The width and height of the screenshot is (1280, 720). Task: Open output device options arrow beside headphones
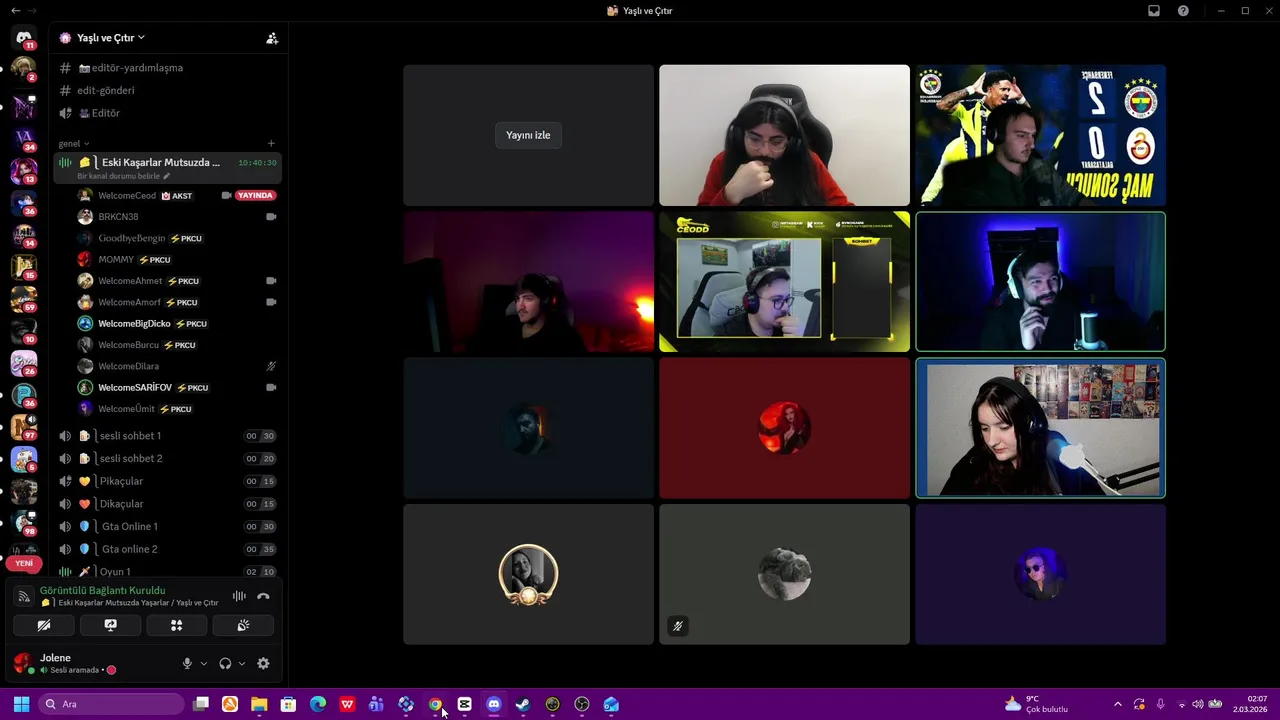coord(242,663)
